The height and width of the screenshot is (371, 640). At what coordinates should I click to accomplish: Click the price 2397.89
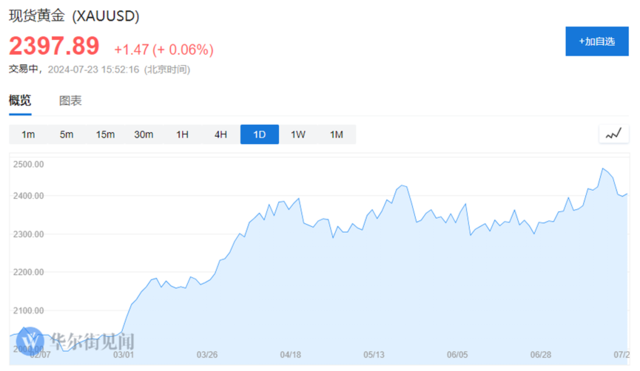pos(54,46)
